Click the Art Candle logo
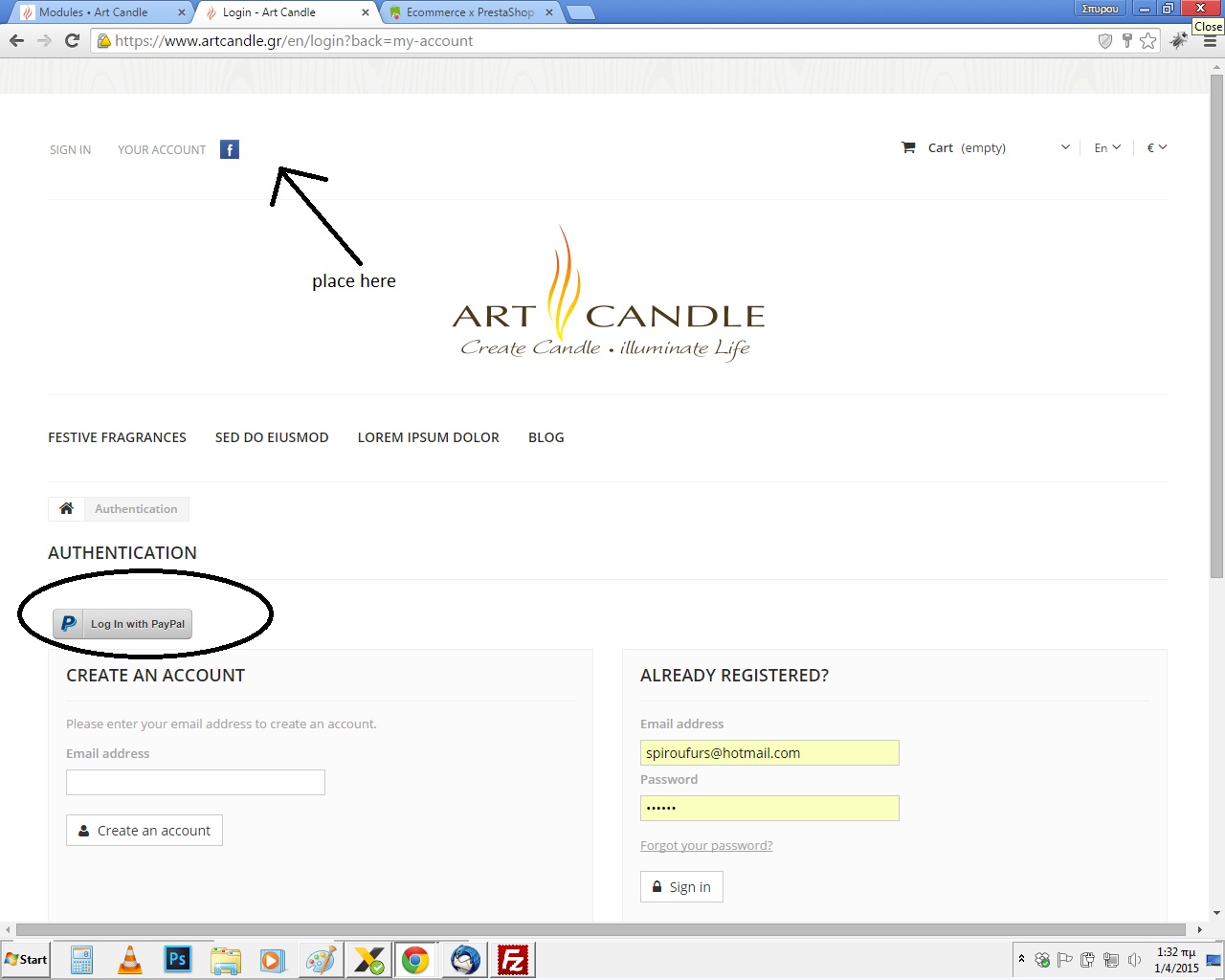1225x980 pixels. pos(609,294)
